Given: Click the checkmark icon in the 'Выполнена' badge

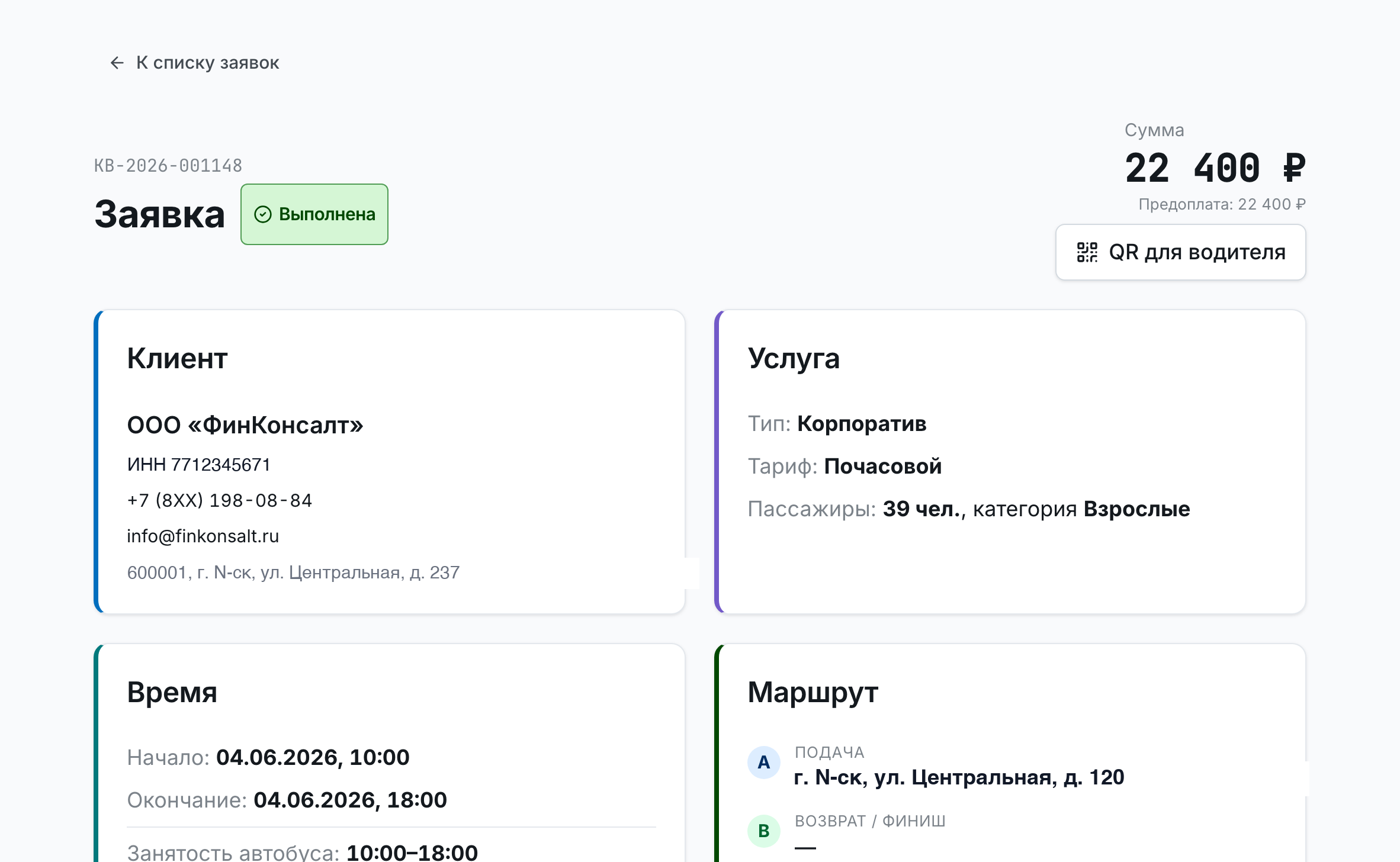Looking at the screenshot, I should (x=263, y=214).
